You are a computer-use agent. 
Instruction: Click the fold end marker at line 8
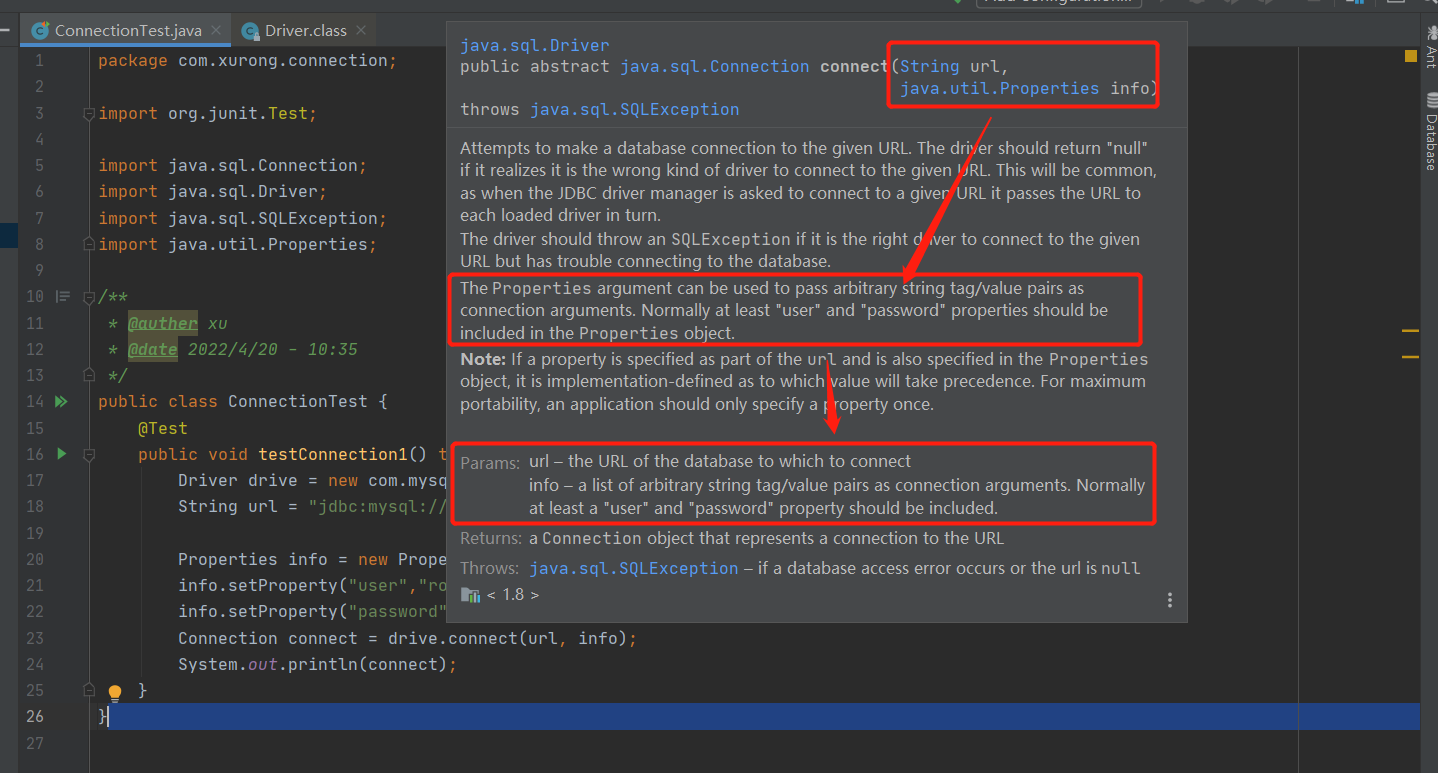coord(89,245)
